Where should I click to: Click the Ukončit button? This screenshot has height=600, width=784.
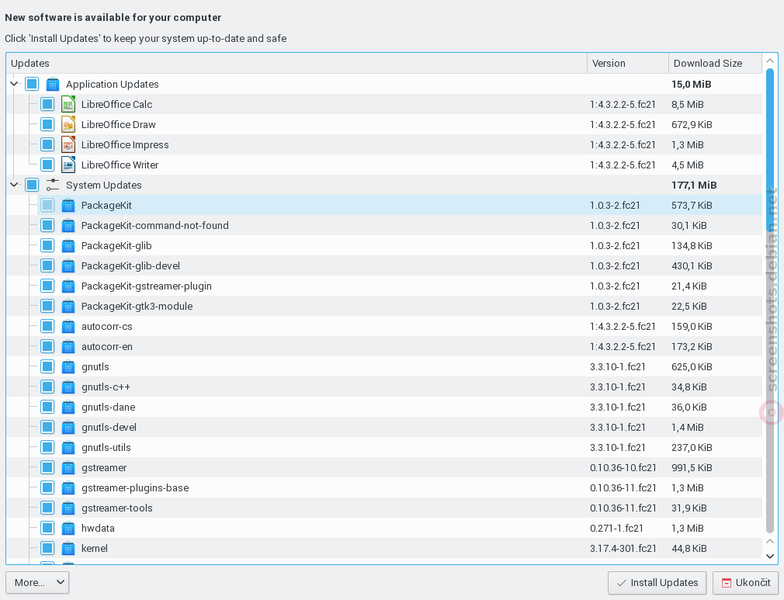click(x=746, y=583)
